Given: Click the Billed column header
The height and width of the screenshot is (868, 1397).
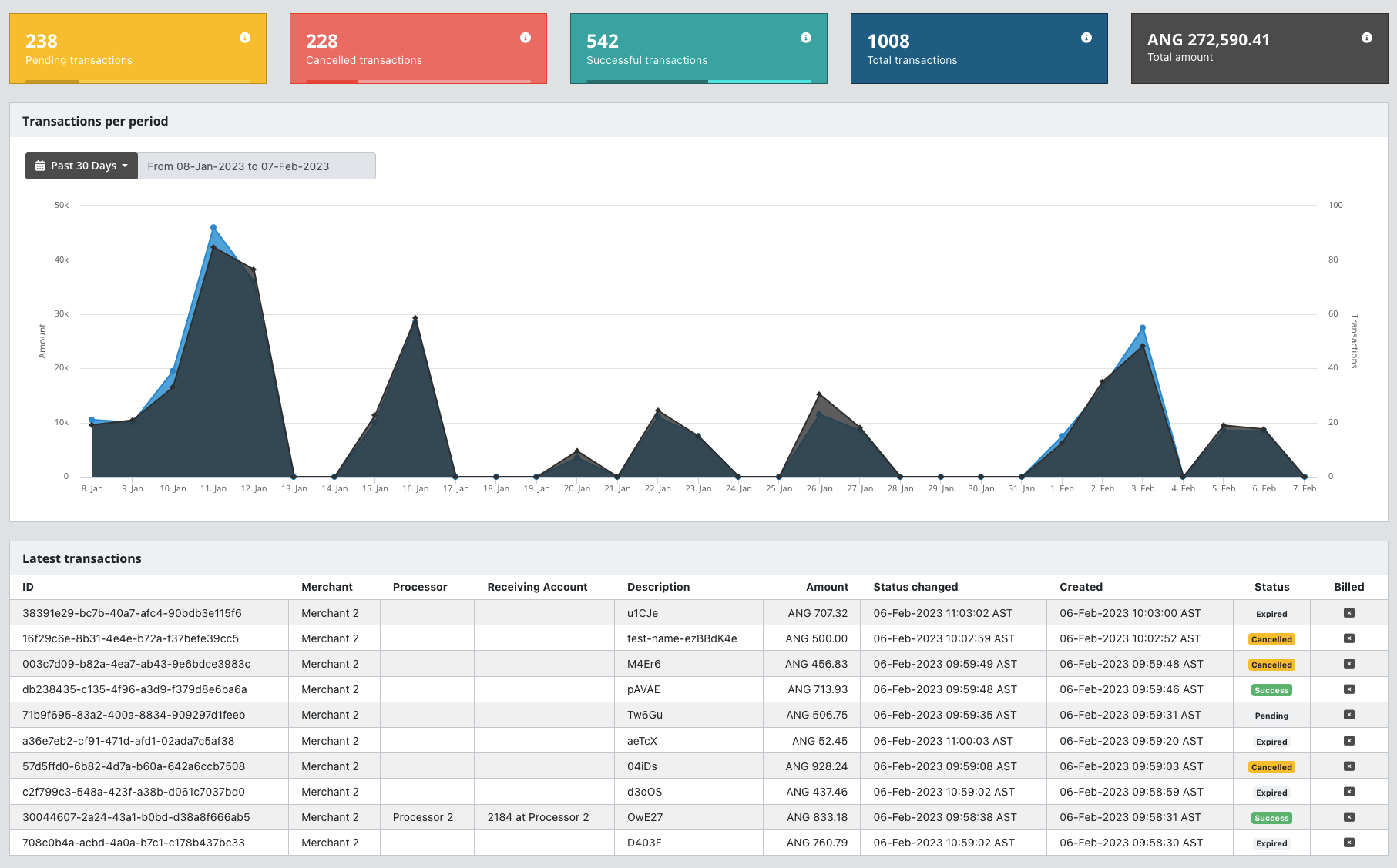Looking at the screenshot, I should (x=1349, y=587).
